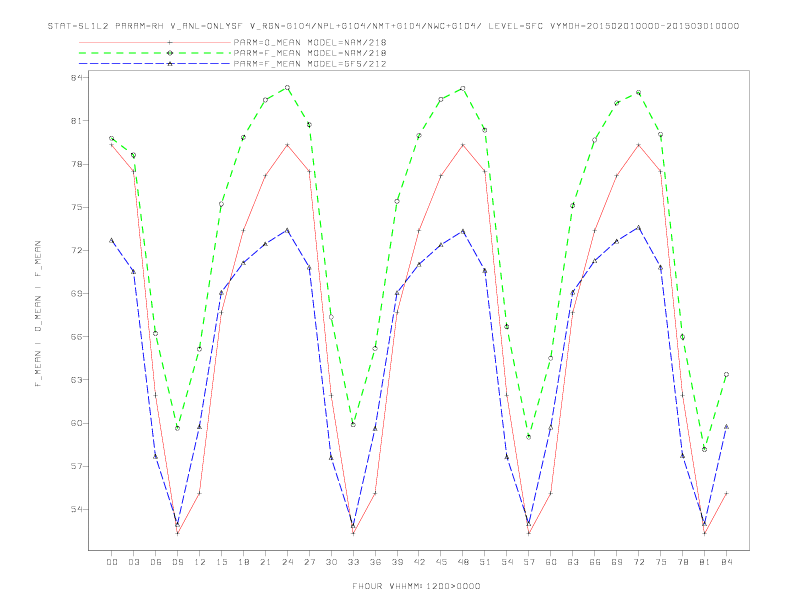Click x-axis forecast hour label 81
The image size is (792, 612).
click(x=705, y=562)
